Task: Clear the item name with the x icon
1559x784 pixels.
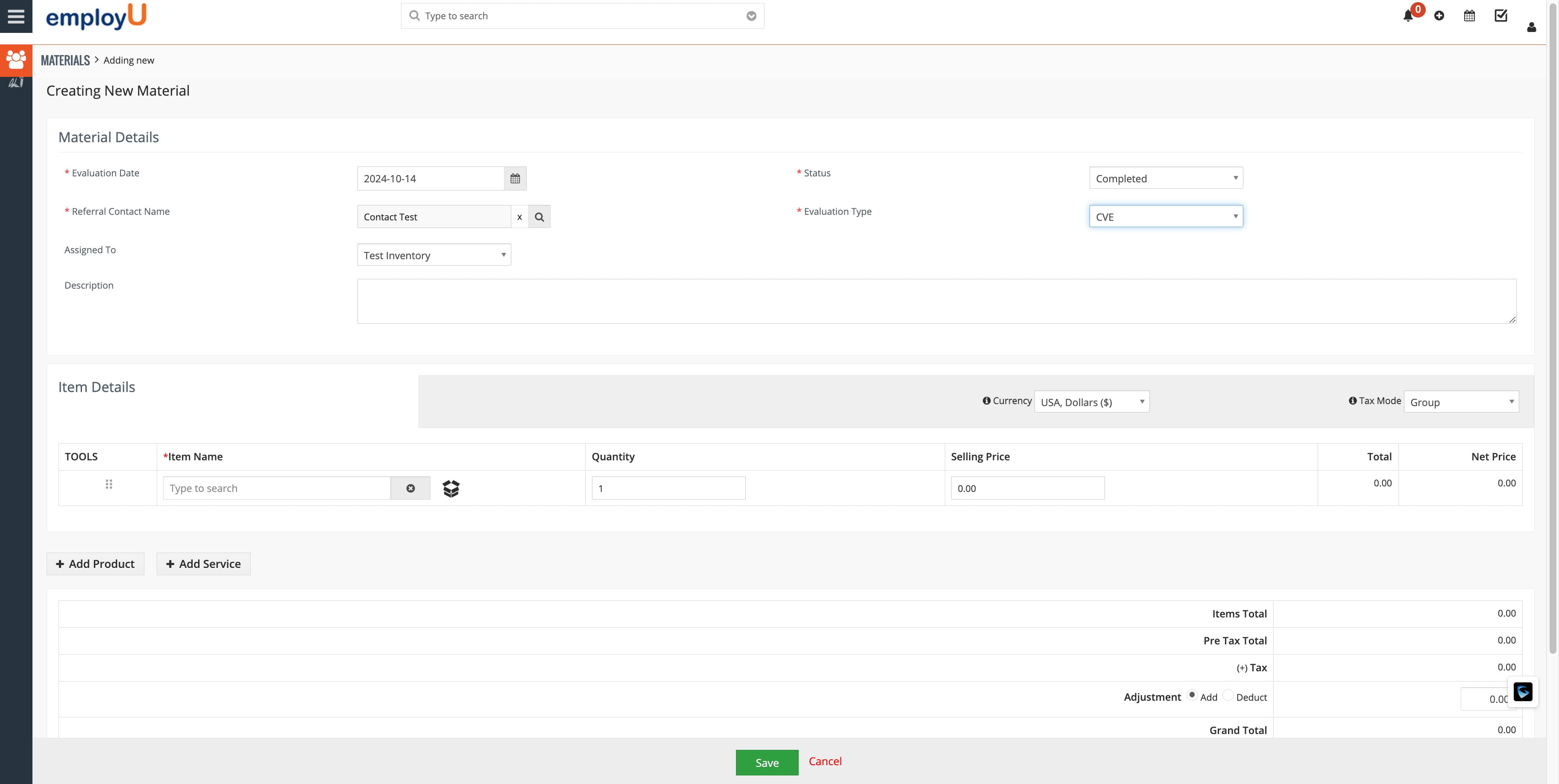Action: pyautogui.click(x=410, y=488)
